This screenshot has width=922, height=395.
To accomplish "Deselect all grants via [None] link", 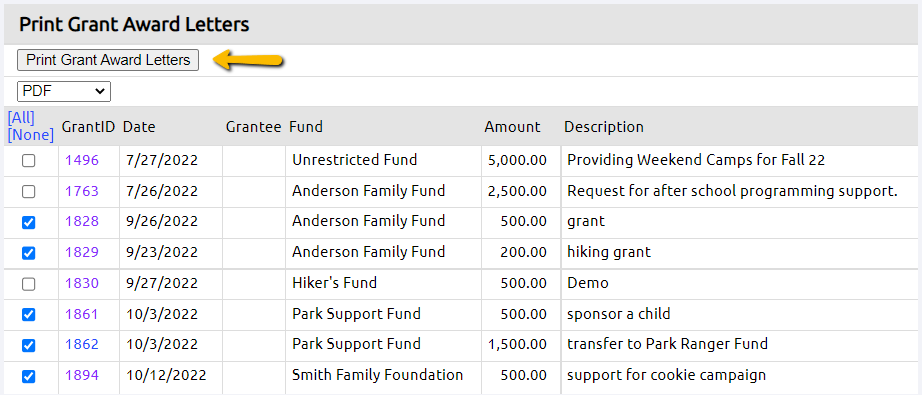I will (31, 135).
